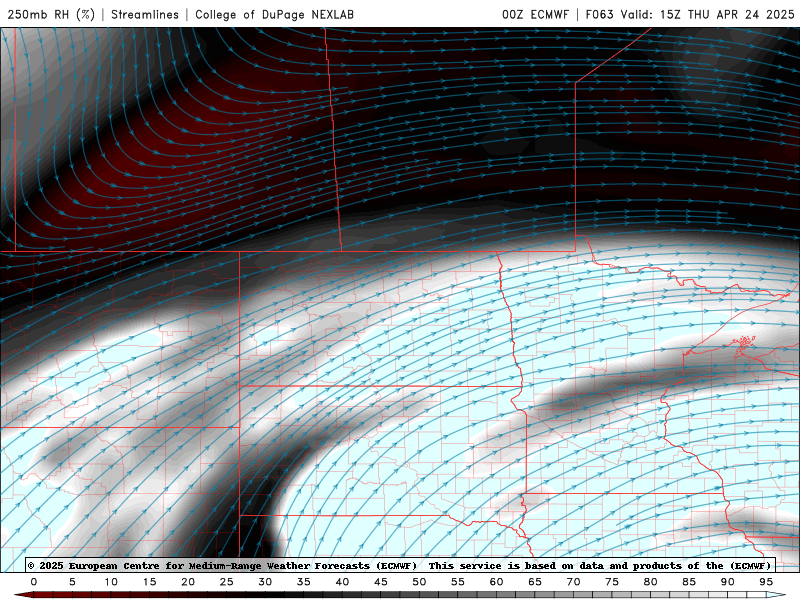Click the "5" label on the color scale
Viewport: 800px width, 600px height.
(x=72, y=582)
